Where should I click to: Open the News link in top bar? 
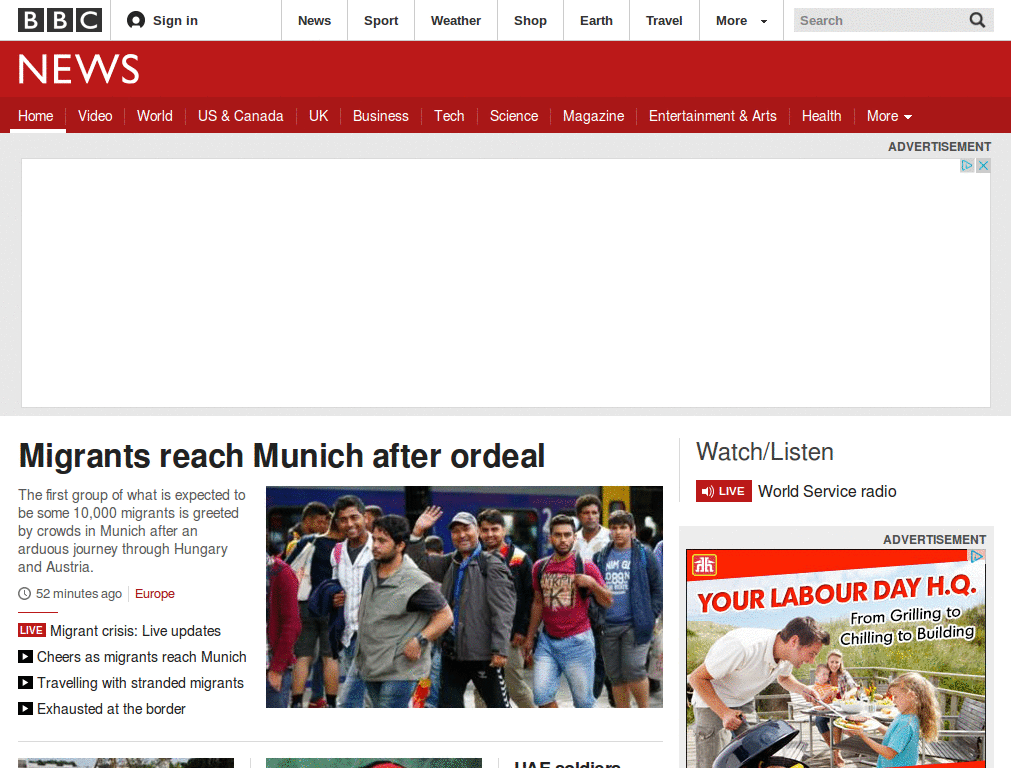pos(314,20)
